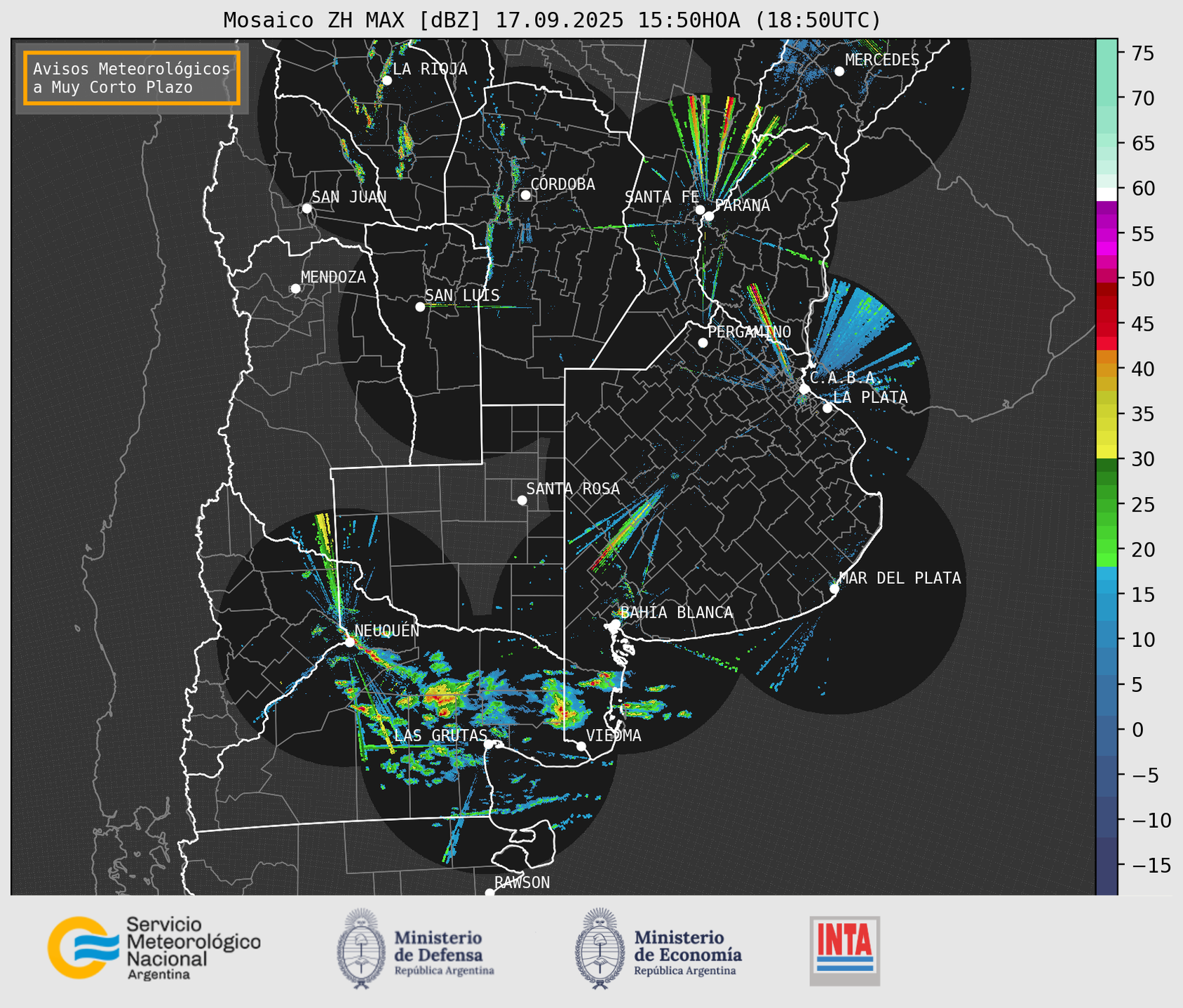The image size is (1183, 1008).
Task: Click the LA PLATA city label
Action: (x=870, y=397)
